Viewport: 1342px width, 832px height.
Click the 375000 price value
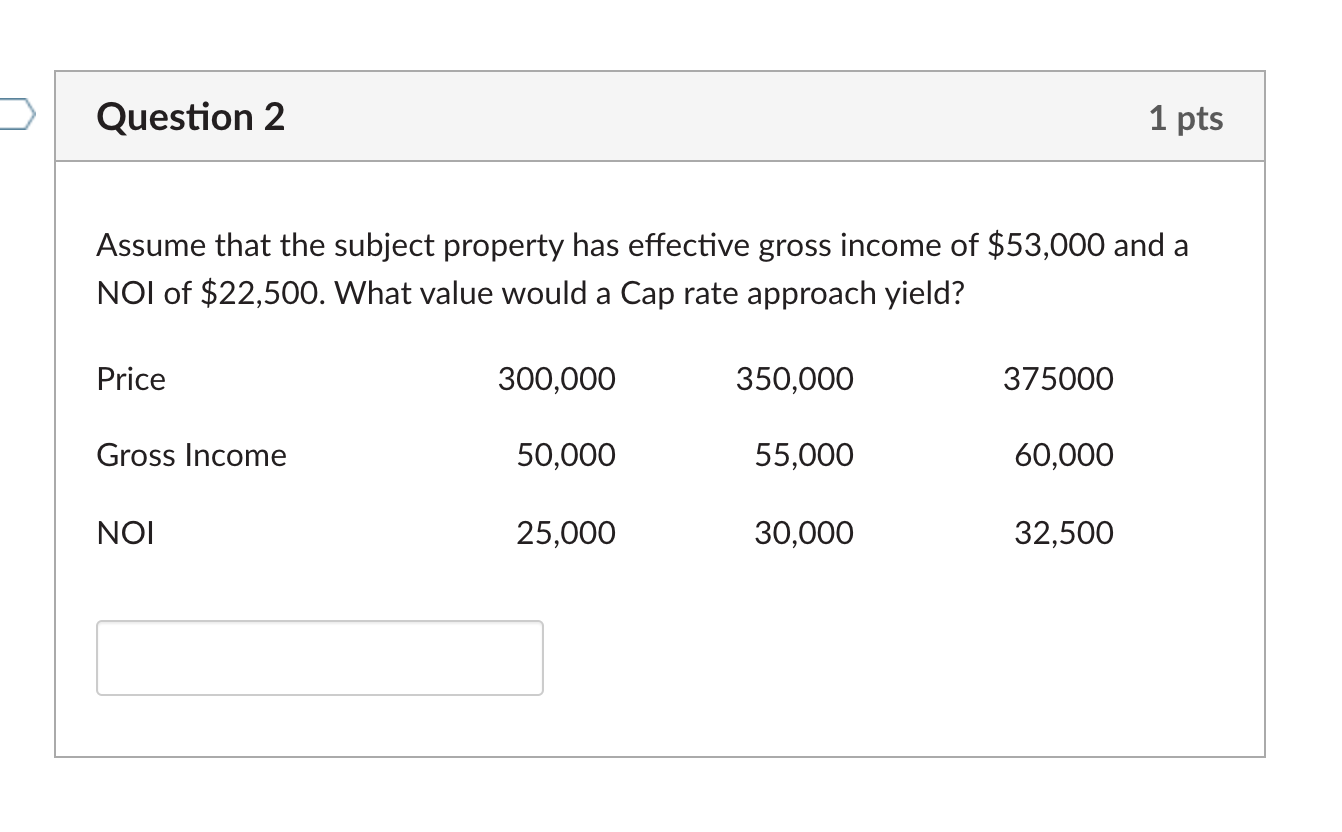1058,379
